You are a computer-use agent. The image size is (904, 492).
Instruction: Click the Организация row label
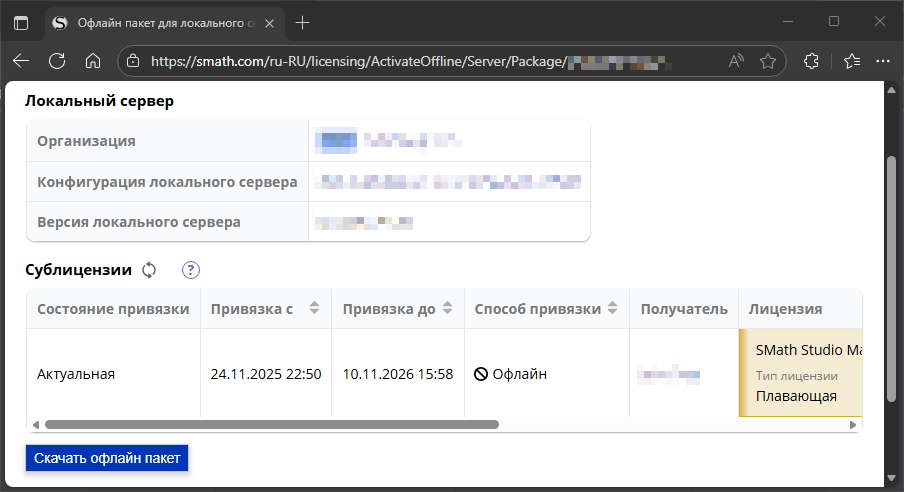pyautogui.click(x=86, y=141)
